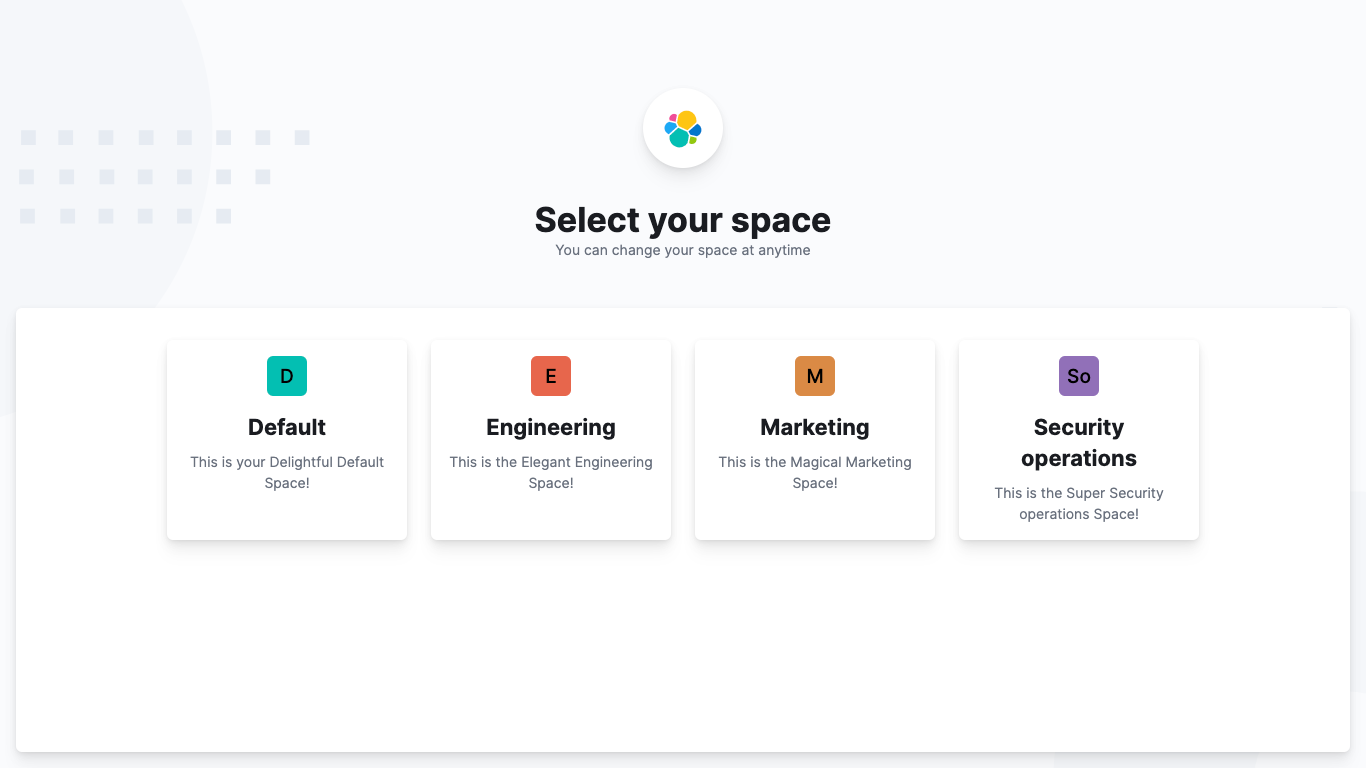This screenshot has width=1366, height=768.
Task: Select the Default space avatar
Action: point(287,376)
